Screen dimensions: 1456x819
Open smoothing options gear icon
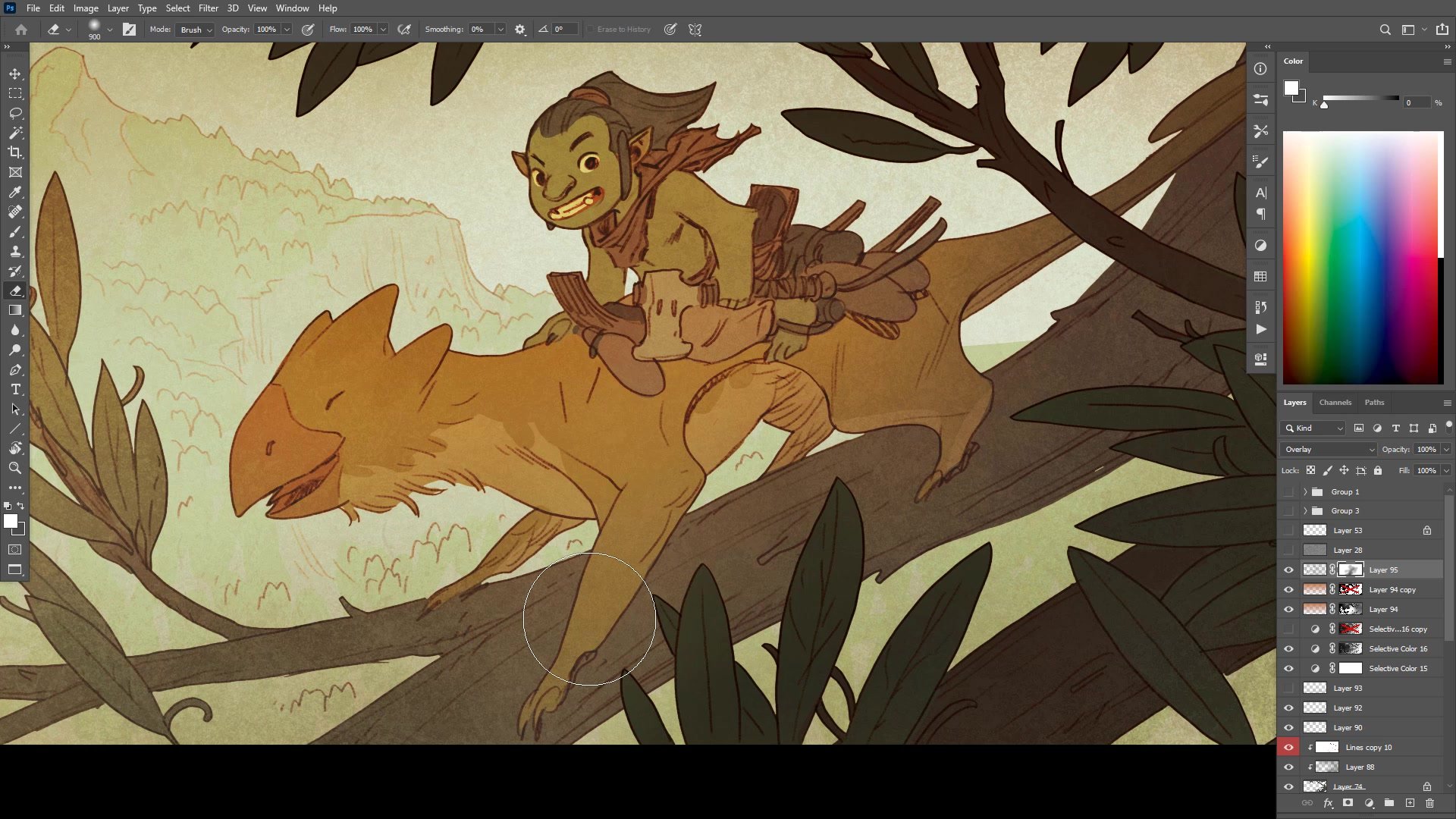[x=520, y=30]
